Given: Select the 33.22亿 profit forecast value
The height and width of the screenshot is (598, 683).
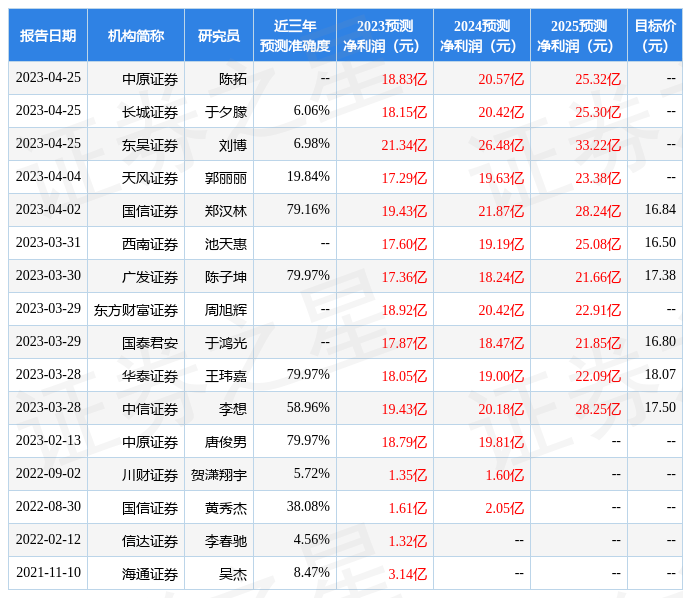Looking at the screenshot, I should click(598, 145).
